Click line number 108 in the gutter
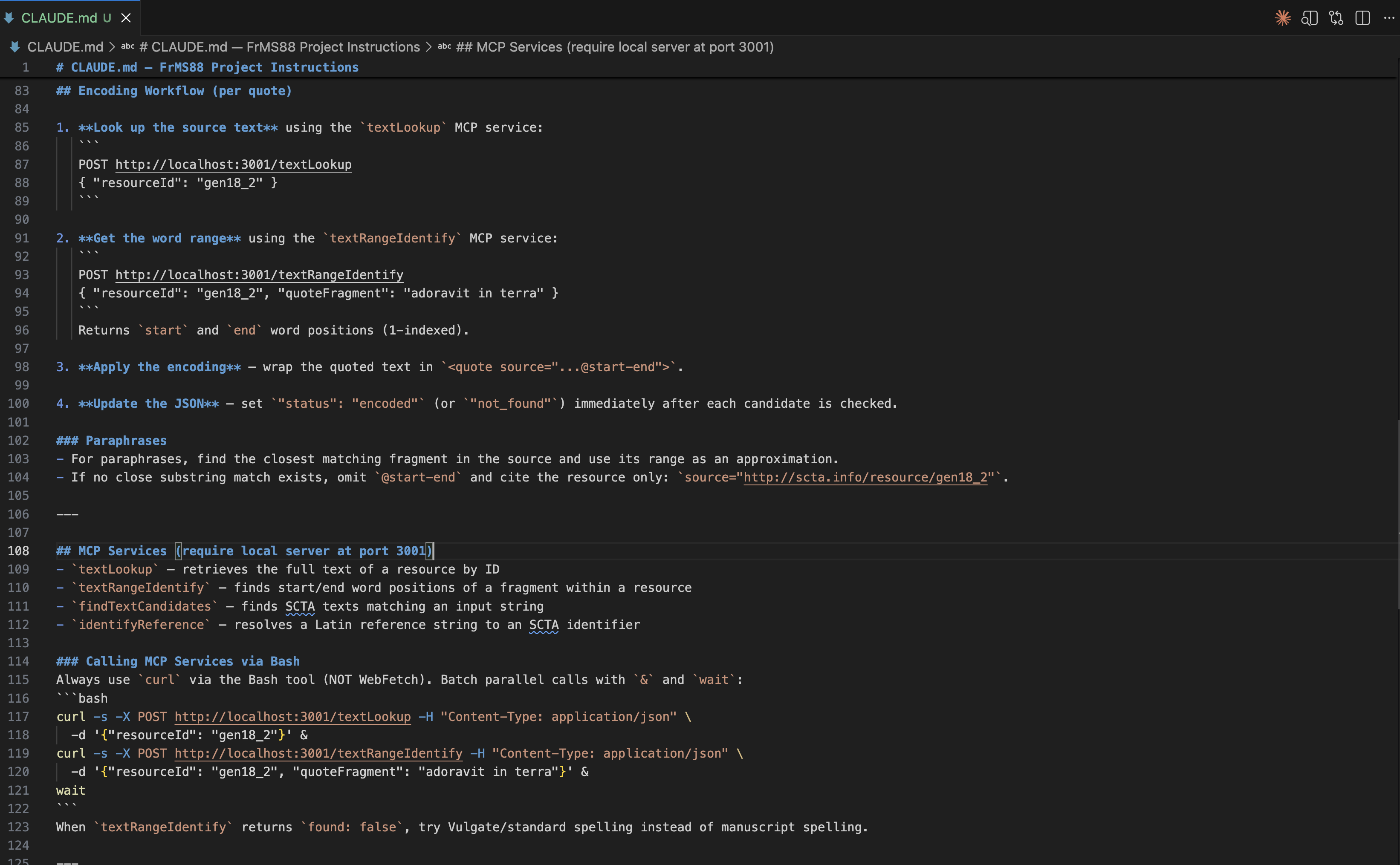This screenshot has height=865, width=1400. [x=18, y=551]
